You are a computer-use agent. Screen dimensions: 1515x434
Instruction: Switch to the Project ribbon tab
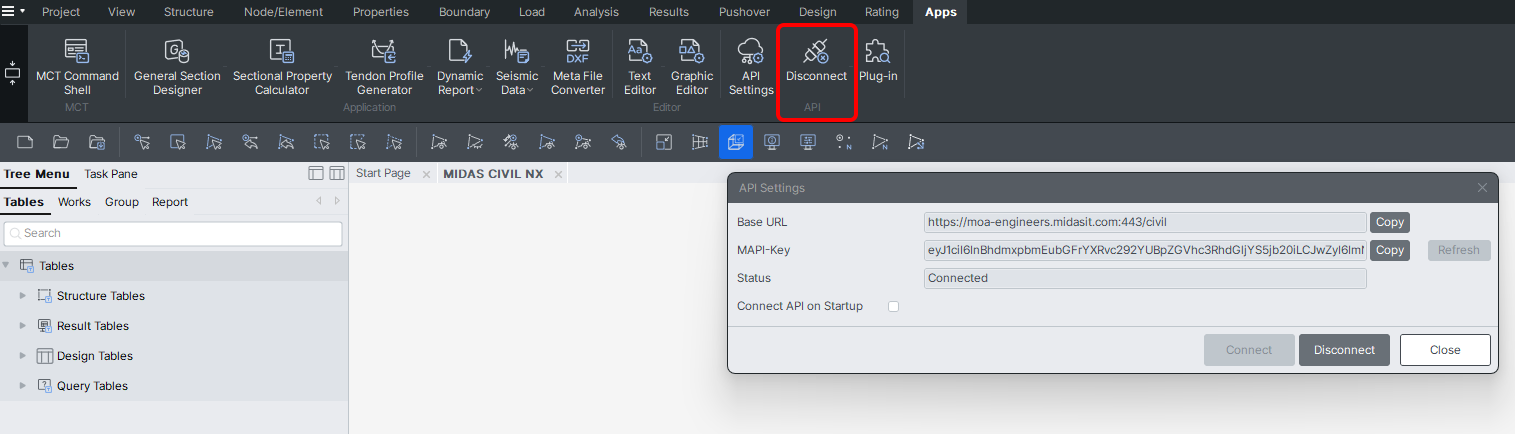[x=62, y=12]
